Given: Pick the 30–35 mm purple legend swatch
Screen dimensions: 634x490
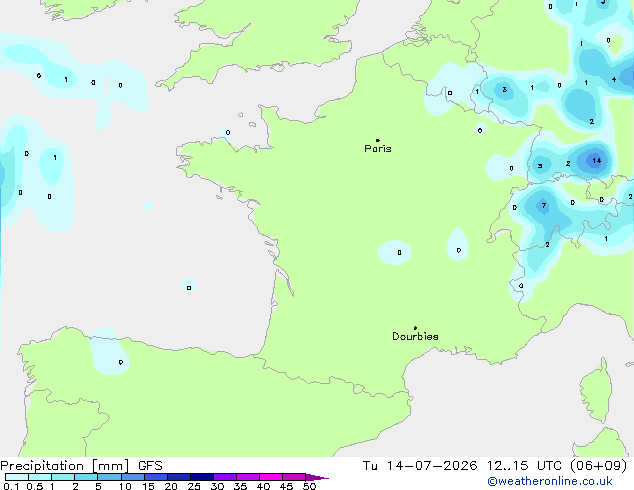Looking at the screenshot, I should (x=225, y=477).
